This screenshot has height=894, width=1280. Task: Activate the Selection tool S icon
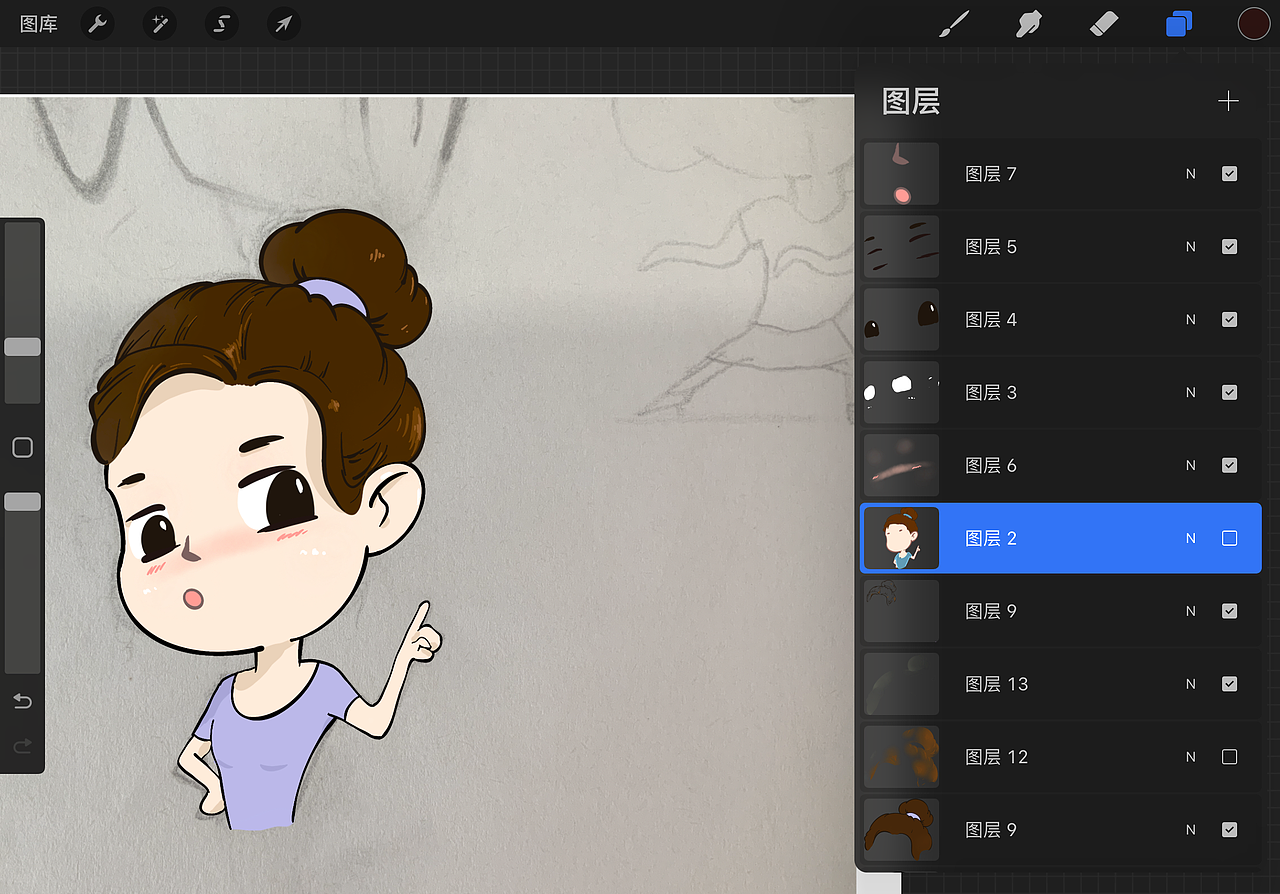[221, 24]
